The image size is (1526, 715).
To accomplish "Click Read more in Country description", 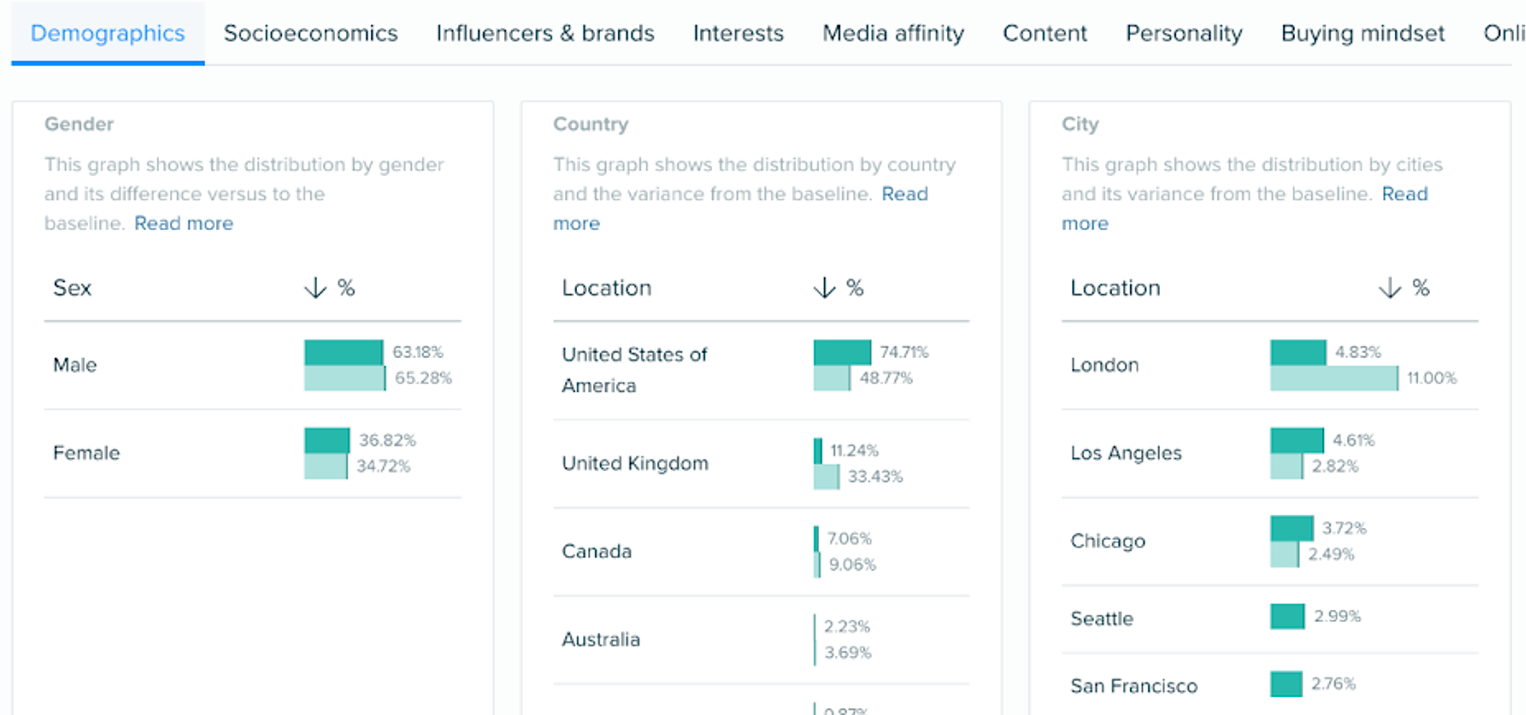I will click(x=904, y=194).
